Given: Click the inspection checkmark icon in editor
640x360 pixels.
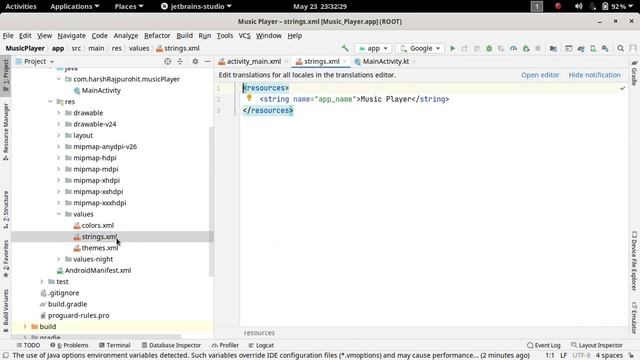Looking at the screenshot, I should coord(622,88).
